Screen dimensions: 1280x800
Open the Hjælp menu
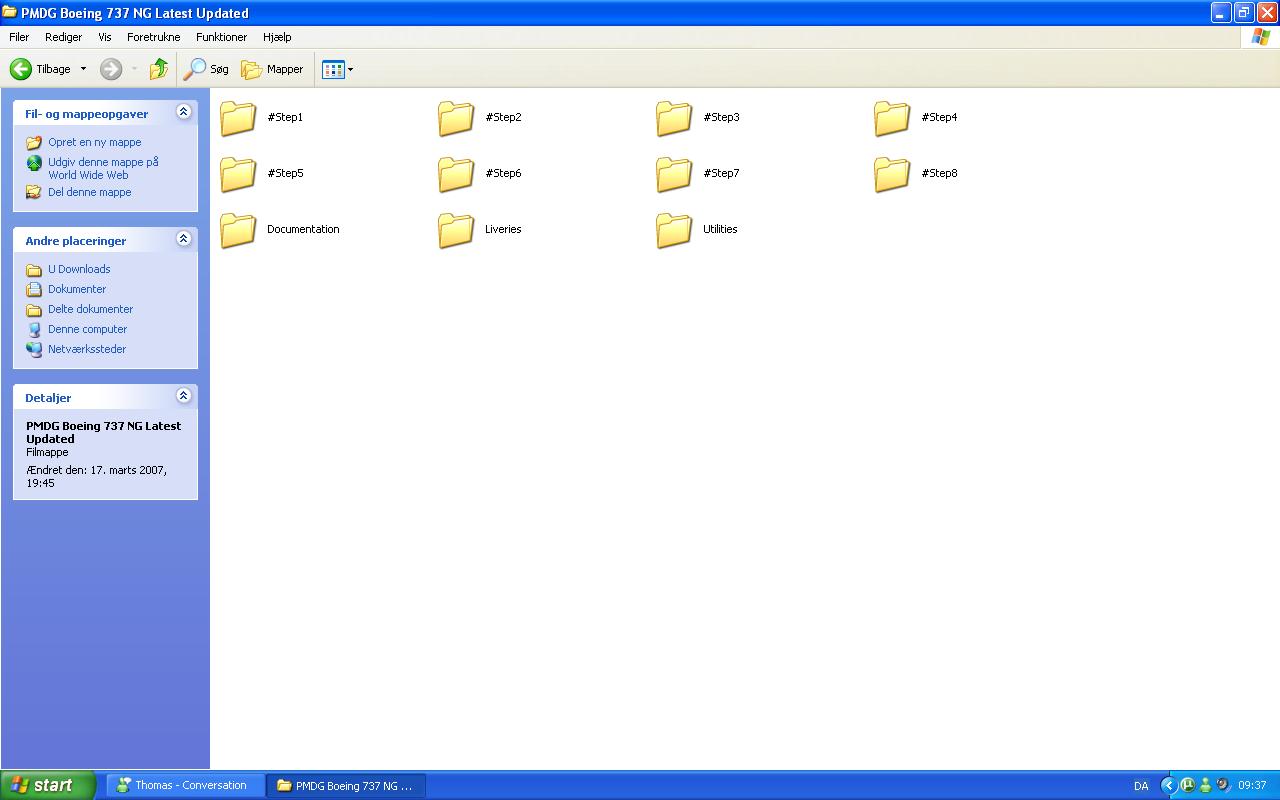[277, 37]
